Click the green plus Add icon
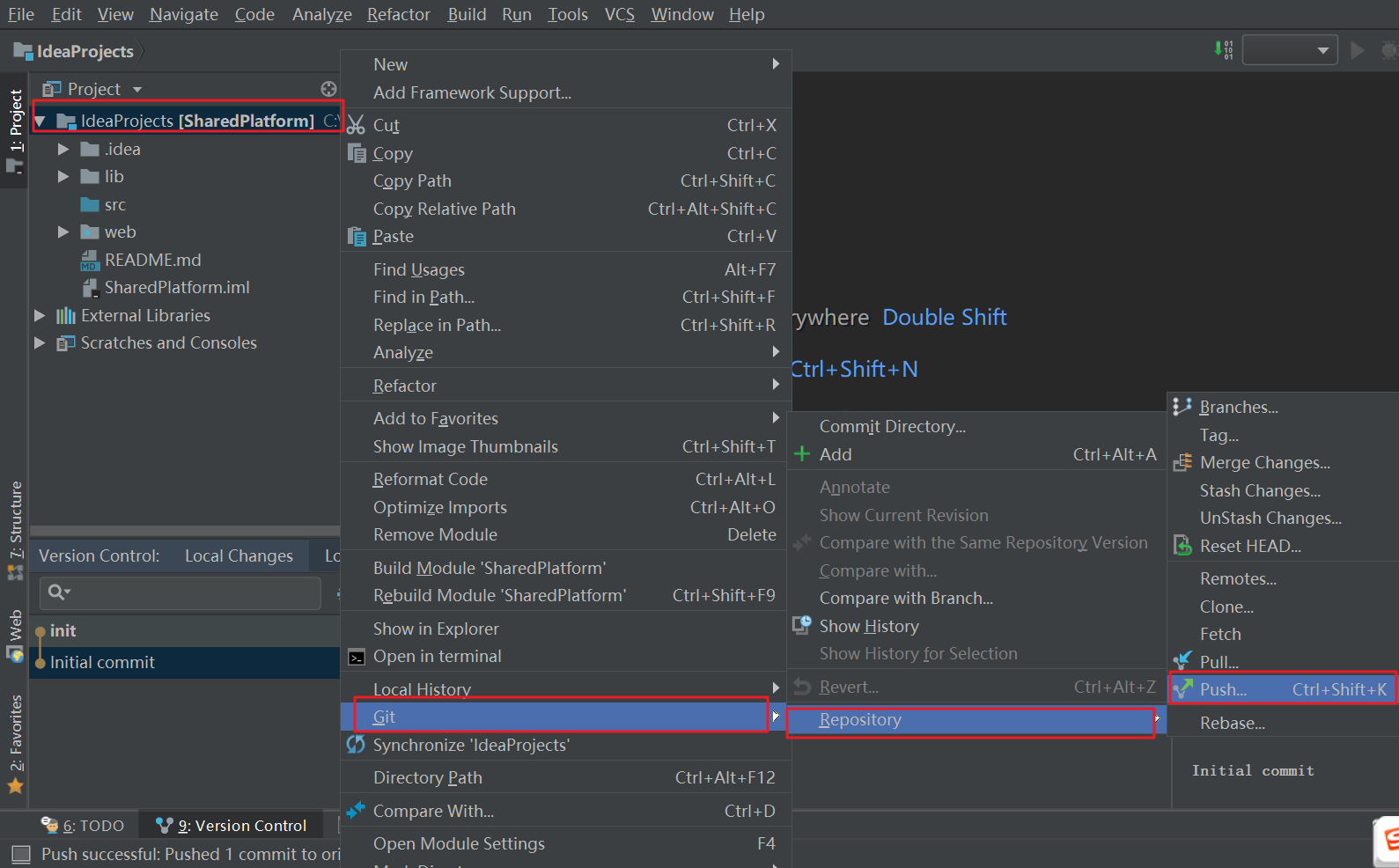 pyautogui.click(x=802, y=454)
